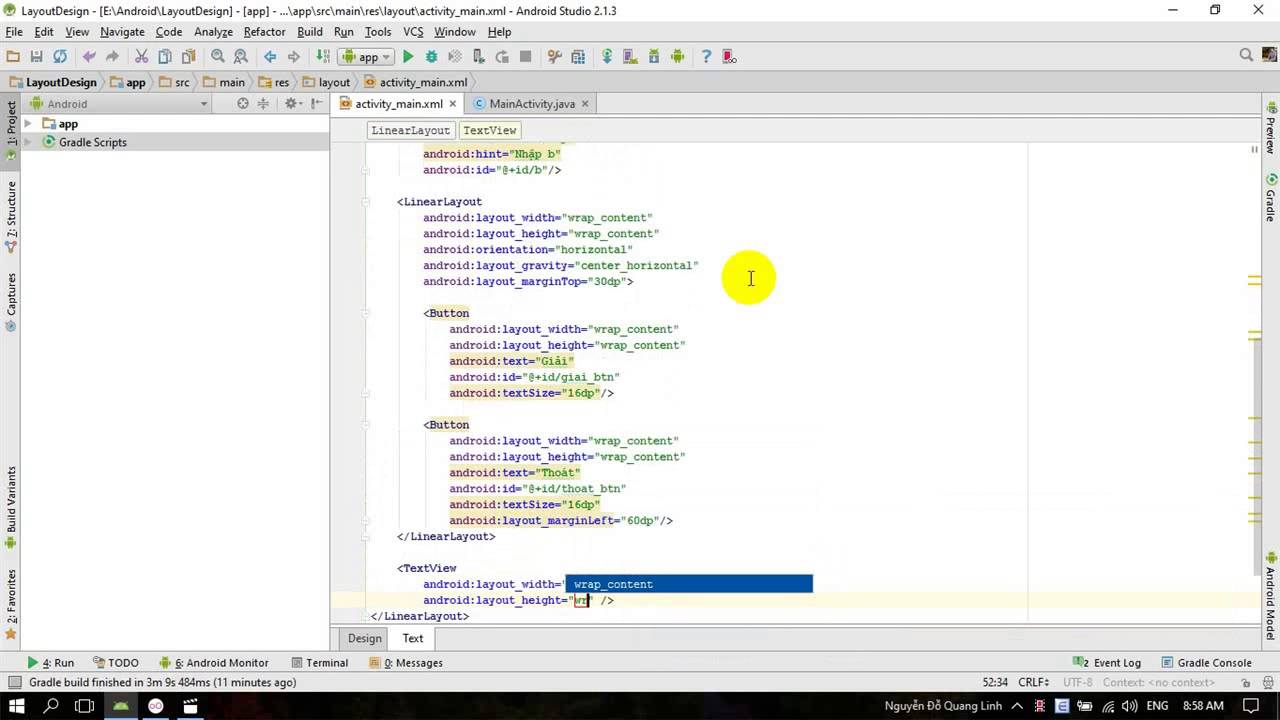This screenshot has height=720, width=1280.
Task: Click Android Studio taskbar icon
Action: click(121, 705)
